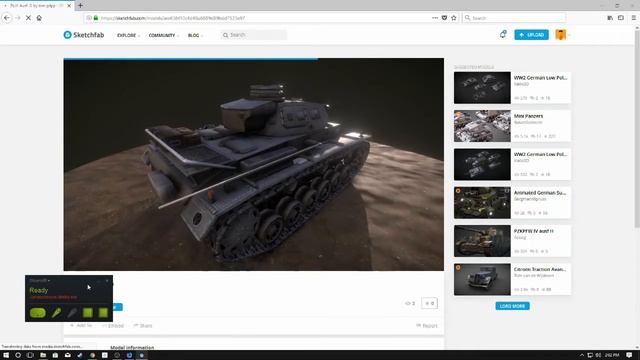Viewport: 640px width, 360px height.
Task: Bookmark this page with star icon
Action: [x=453, y=18]
